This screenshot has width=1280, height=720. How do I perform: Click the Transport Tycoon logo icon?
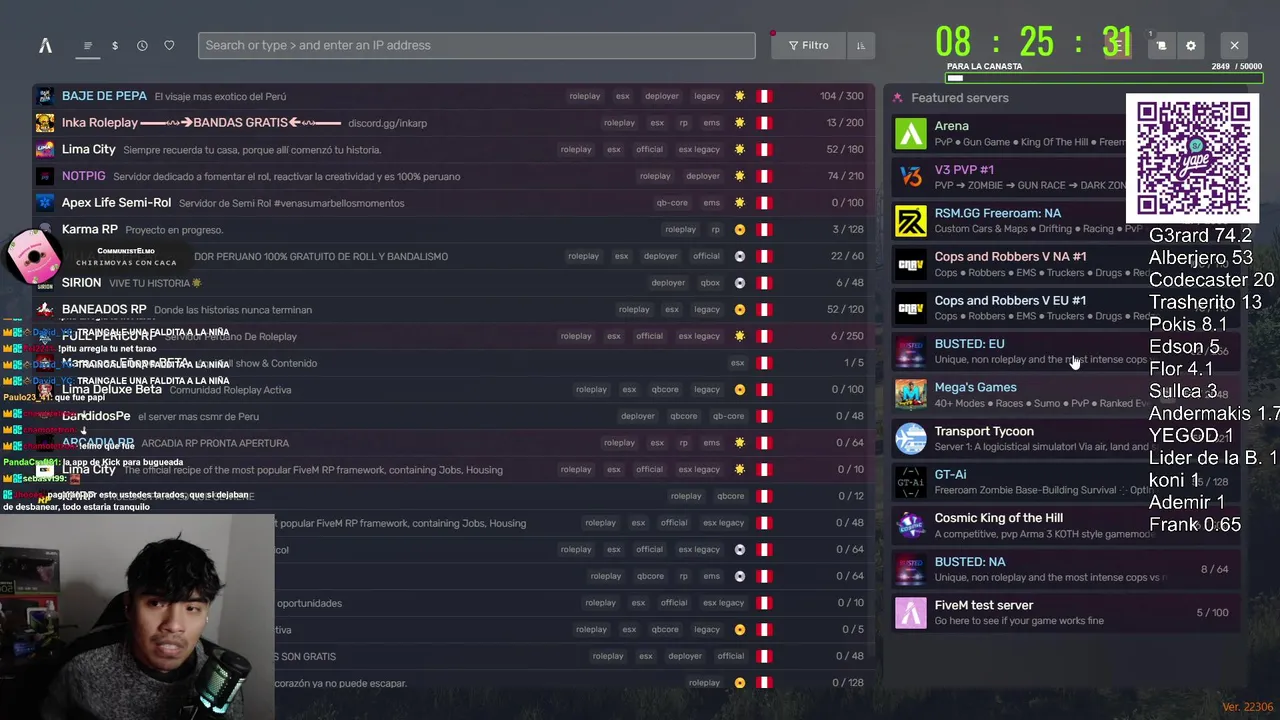[x=910, y=438]
